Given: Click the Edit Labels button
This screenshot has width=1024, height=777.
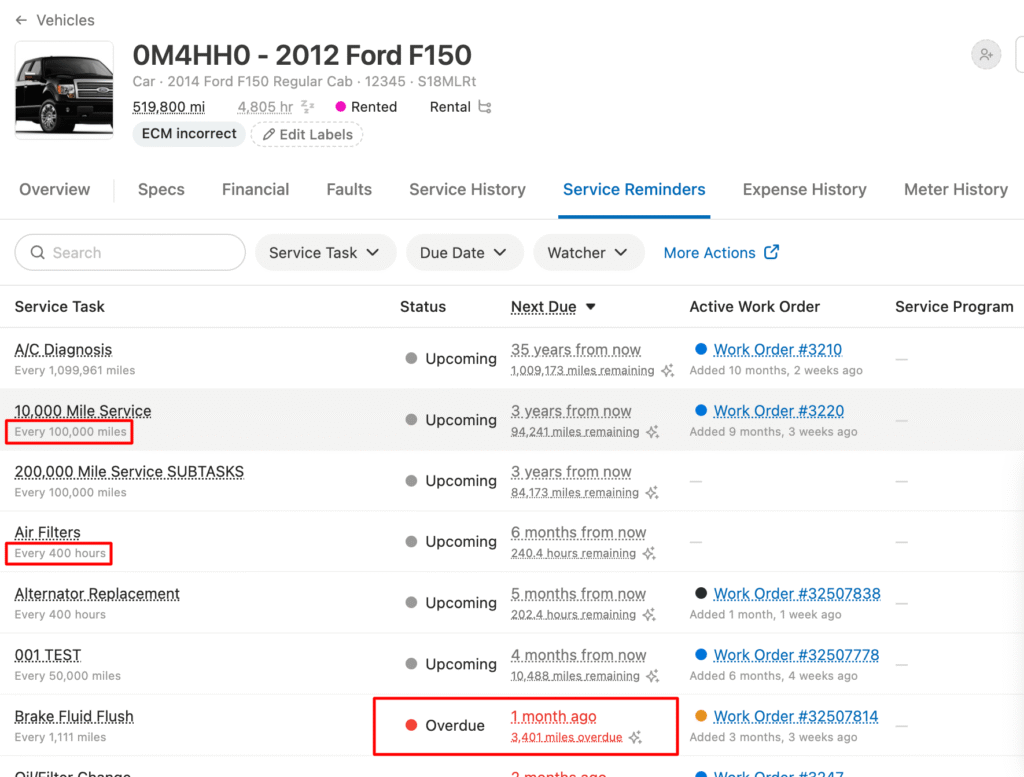Looking at the screenshot, I should (x=307, y=135).
